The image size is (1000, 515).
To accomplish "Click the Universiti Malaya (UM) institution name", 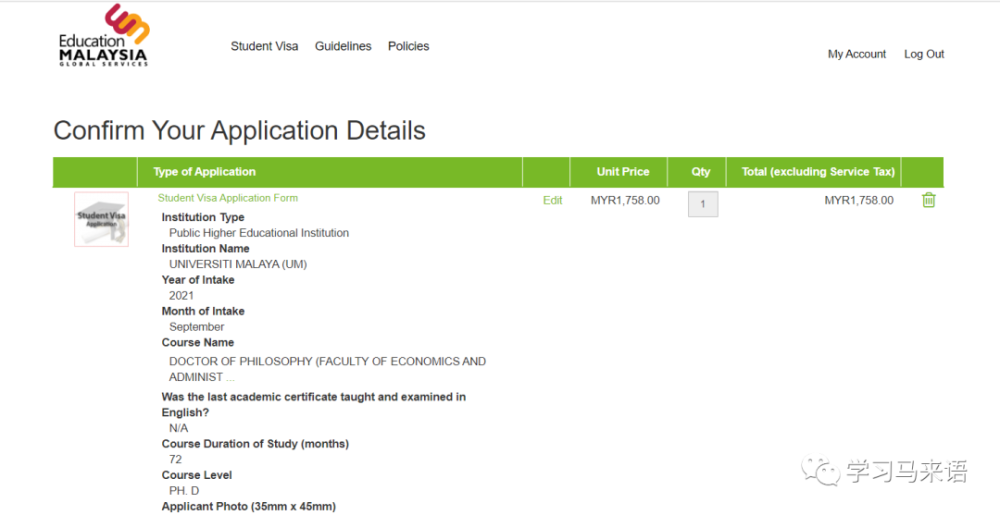I will click(x=237, y=264).
